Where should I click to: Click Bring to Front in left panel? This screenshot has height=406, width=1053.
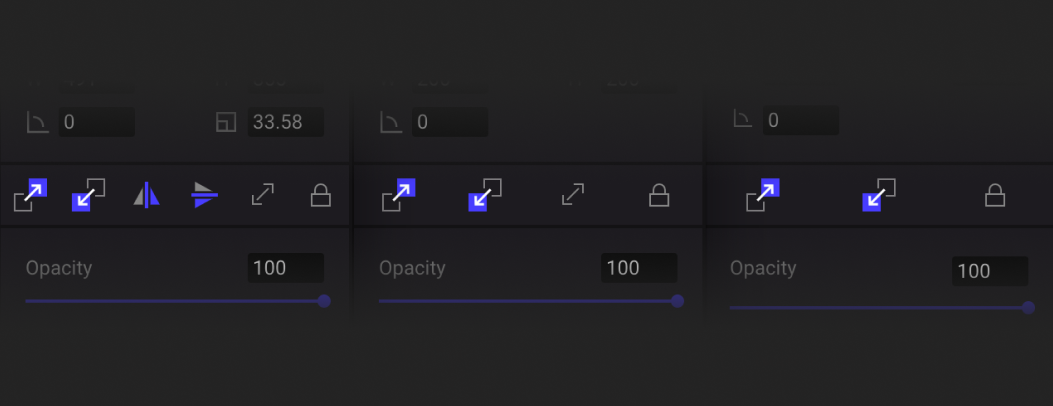click(x=30, y=195)
